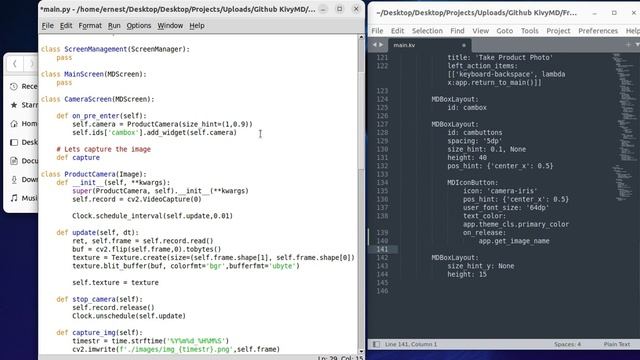
Task: Maximize the IDLE main.py window
Action: (x=340, y=9)
